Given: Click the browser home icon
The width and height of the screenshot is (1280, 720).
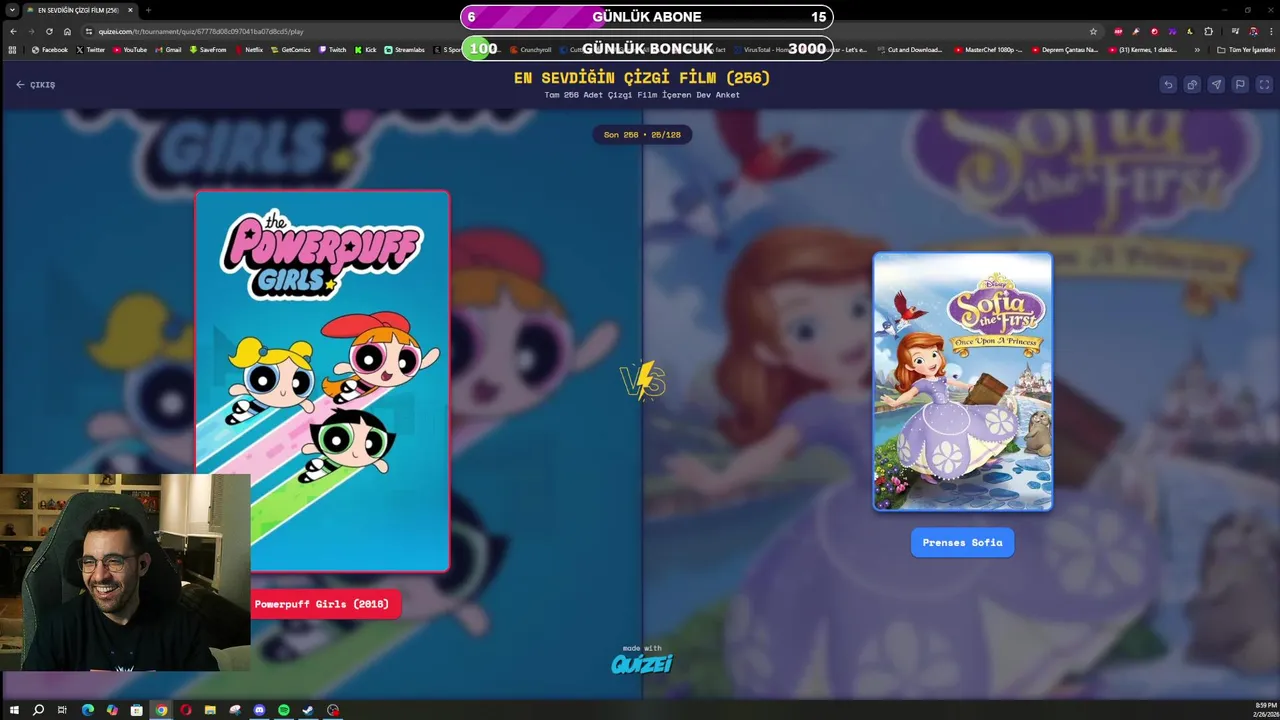Looking at the screenshot, I should pos(67,31).
